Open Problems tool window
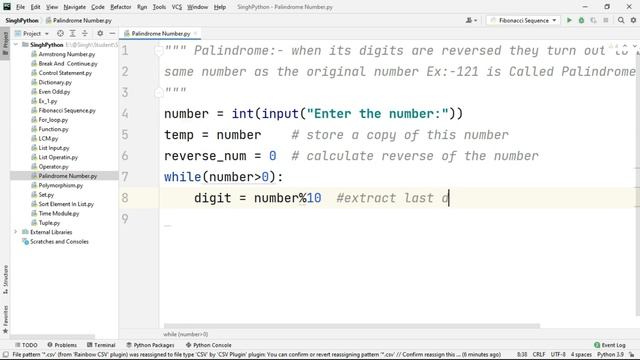Screen dimensions: 640x360 click(62, 345)
